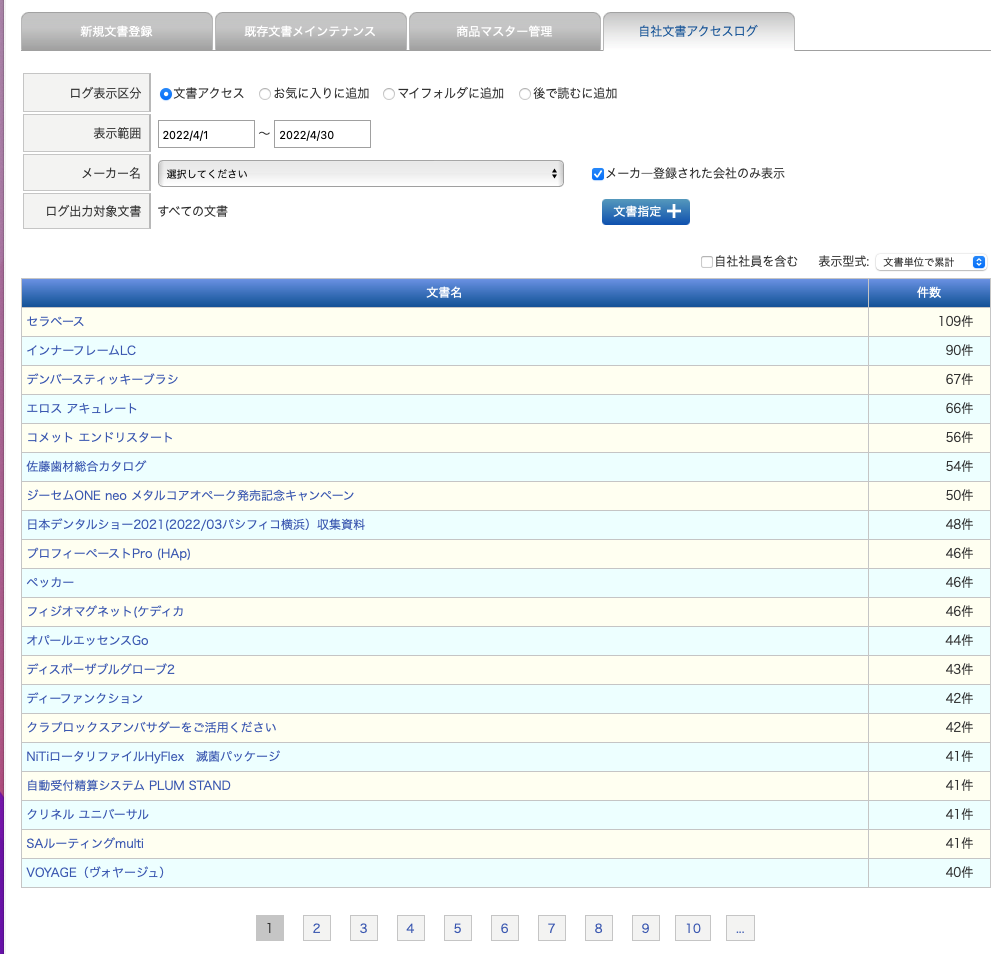Screen dimensions: 994x954
Task: Open クラプロックスアンバサダーをご活用ください link
Action: [152, 728]
